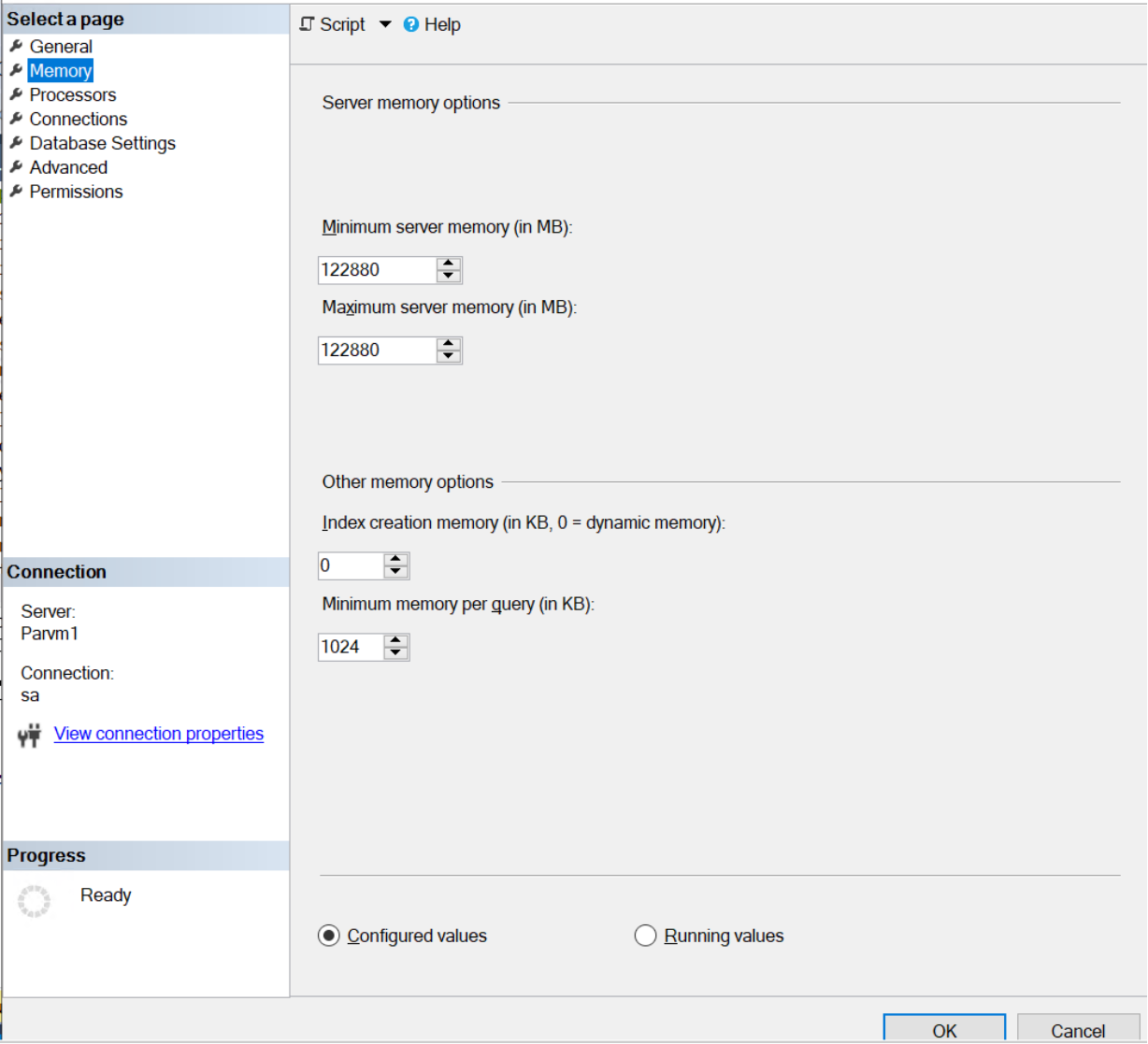This screenshot has width=1148, height=1044.
Task: Increase Minimum memory per query value
Action: point(396,641)
